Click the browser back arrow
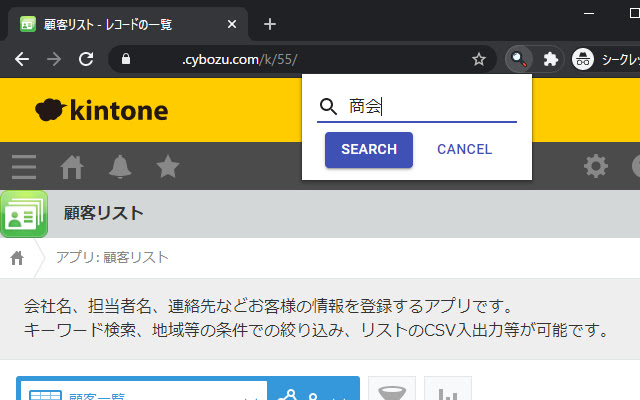 tap(22, 60)
